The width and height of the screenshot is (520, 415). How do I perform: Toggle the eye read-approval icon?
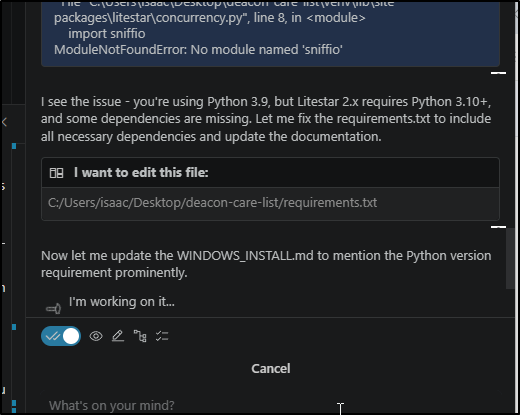coord(96,336)
